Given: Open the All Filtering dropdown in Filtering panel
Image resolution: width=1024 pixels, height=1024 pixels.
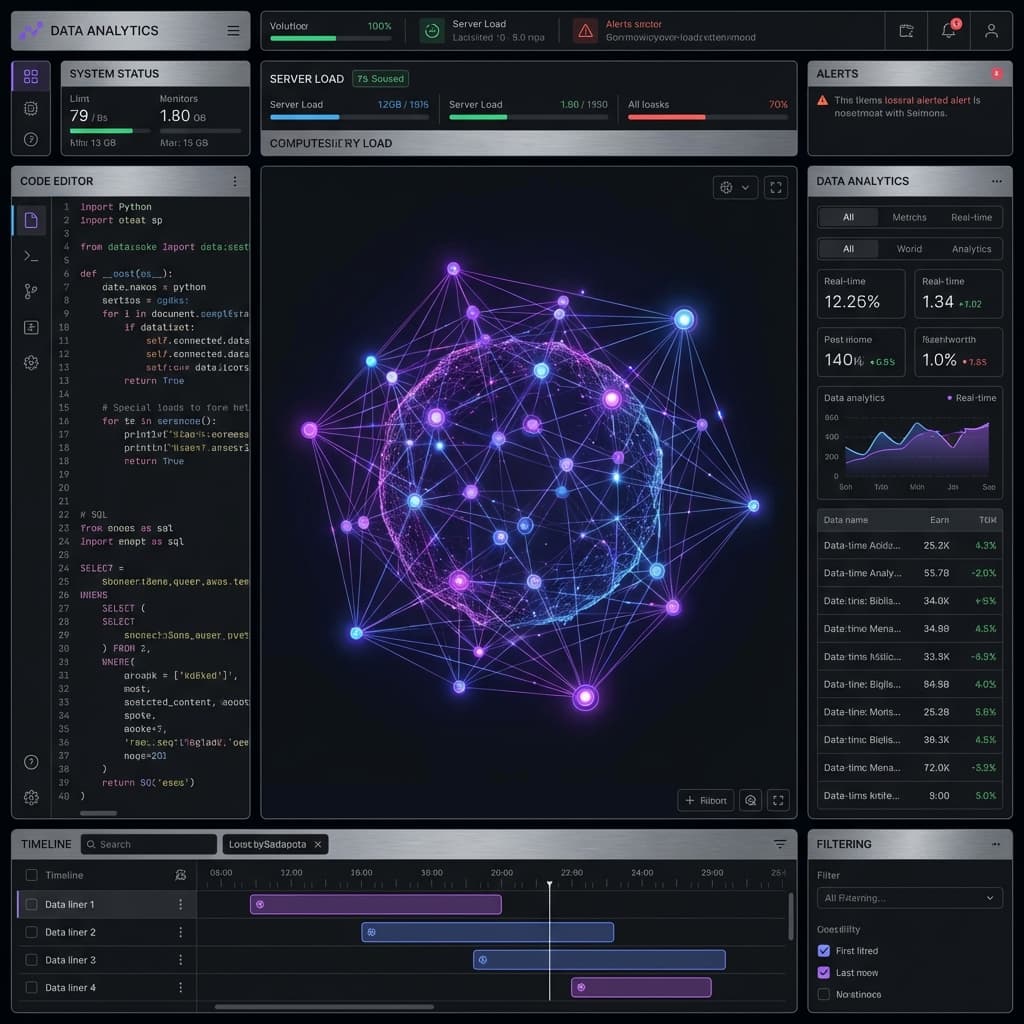Looking at the screenshot, I should (x=908, y=897).
